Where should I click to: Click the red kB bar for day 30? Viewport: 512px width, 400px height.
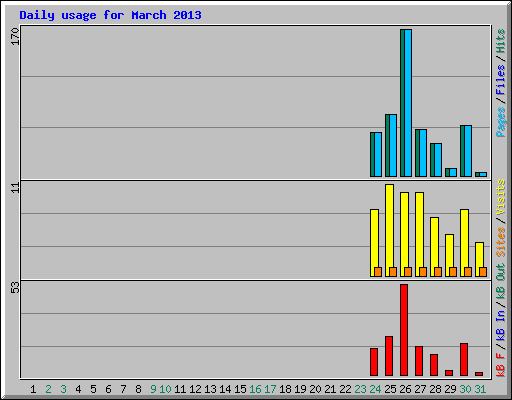464,360
